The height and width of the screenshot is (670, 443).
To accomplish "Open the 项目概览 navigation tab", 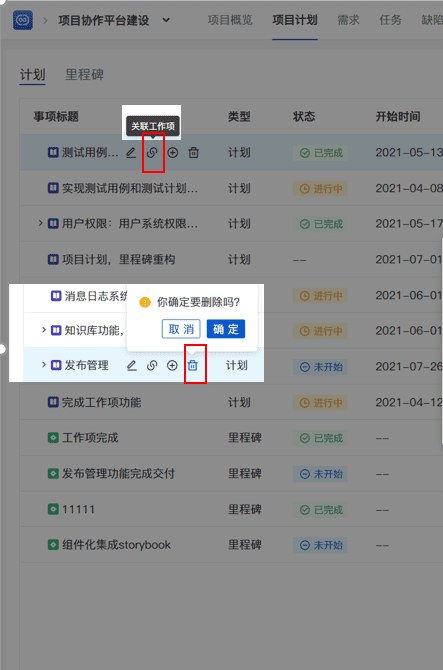I will pyautogui.click(x=230, y=20).
